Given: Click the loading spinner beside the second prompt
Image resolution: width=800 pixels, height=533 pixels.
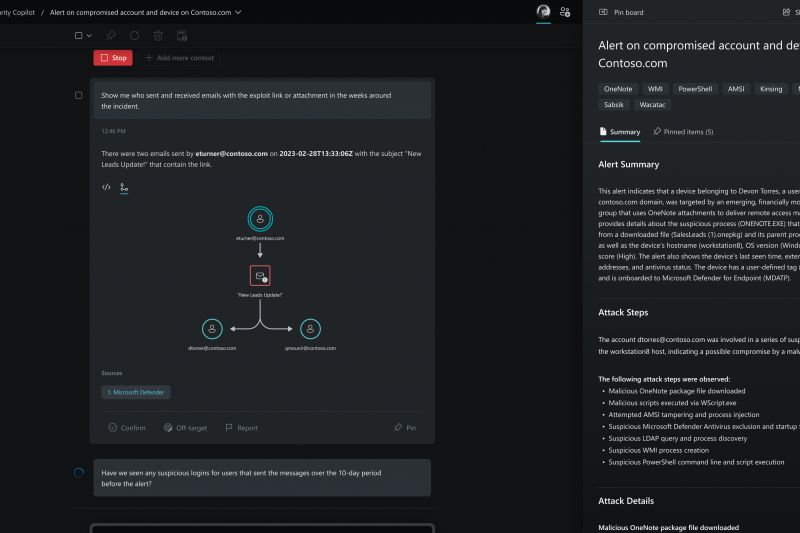Looking at the screenshot, I should (x=79, y=473).
